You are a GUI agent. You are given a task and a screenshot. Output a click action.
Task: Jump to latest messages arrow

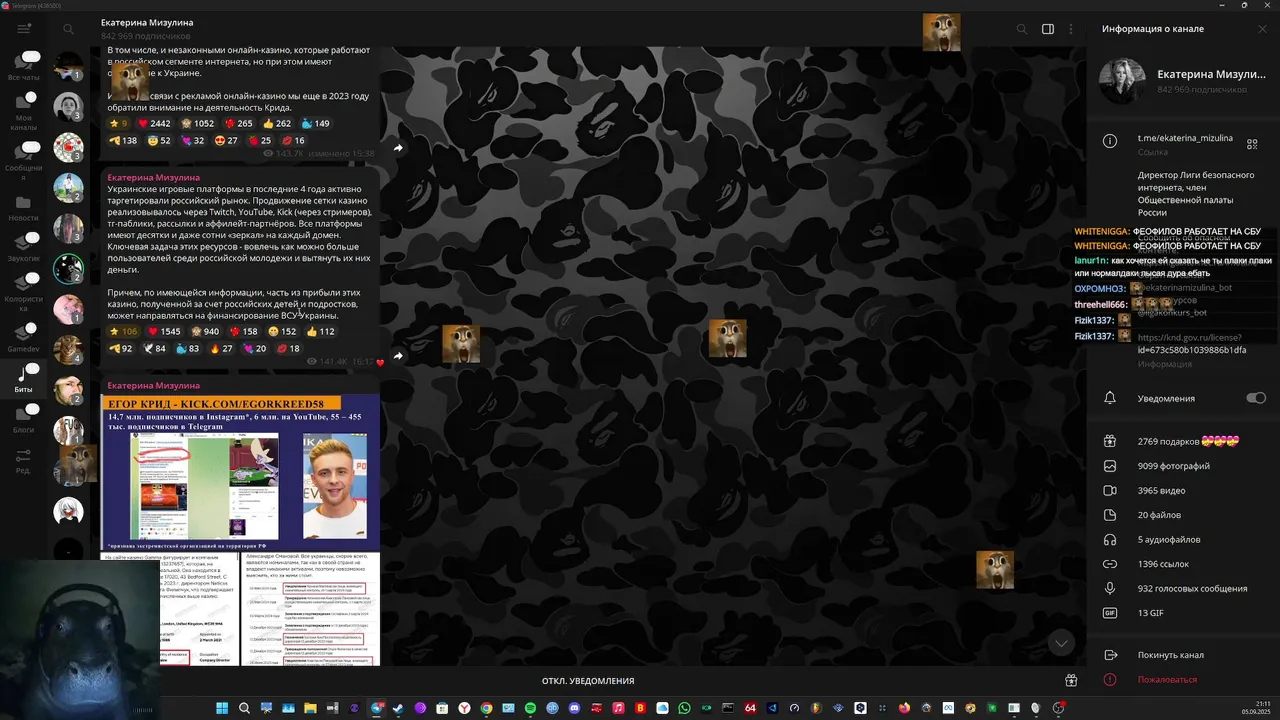pyautogui.click(x=1062, y=643)
